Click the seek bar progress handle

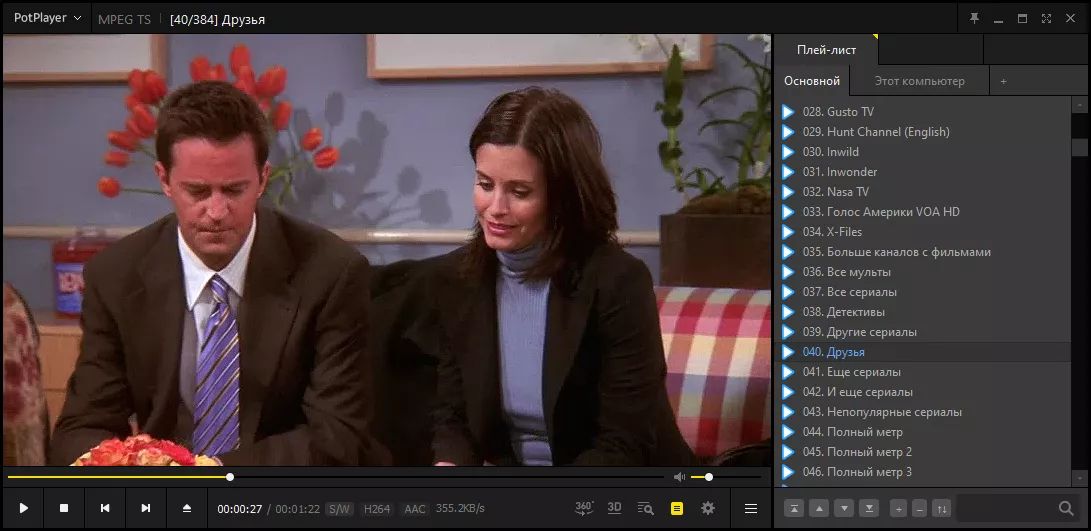230,477
